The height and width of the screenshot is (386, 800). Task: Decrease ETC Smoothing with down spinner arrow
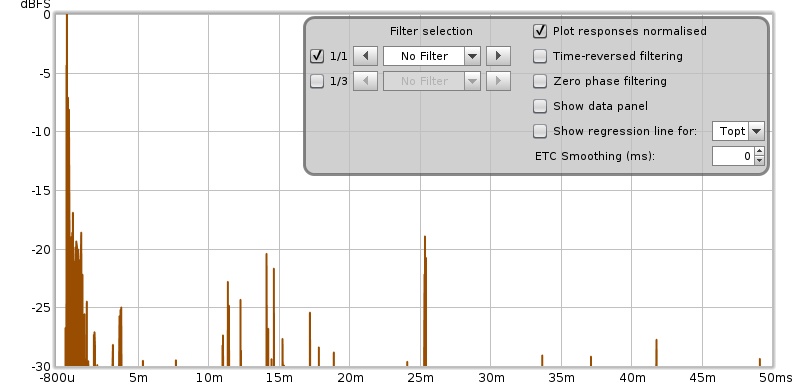pos(759,160)
